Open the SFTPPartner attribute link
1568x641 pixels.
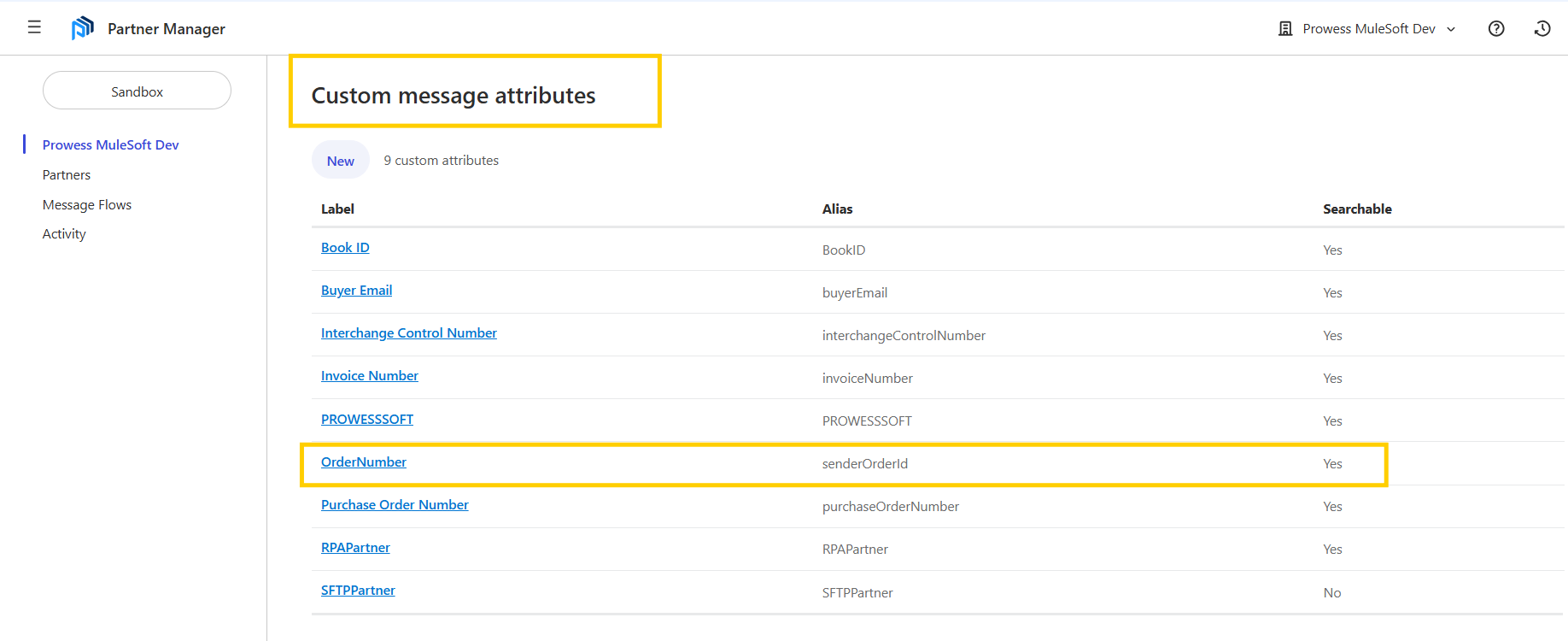point(358,590)
